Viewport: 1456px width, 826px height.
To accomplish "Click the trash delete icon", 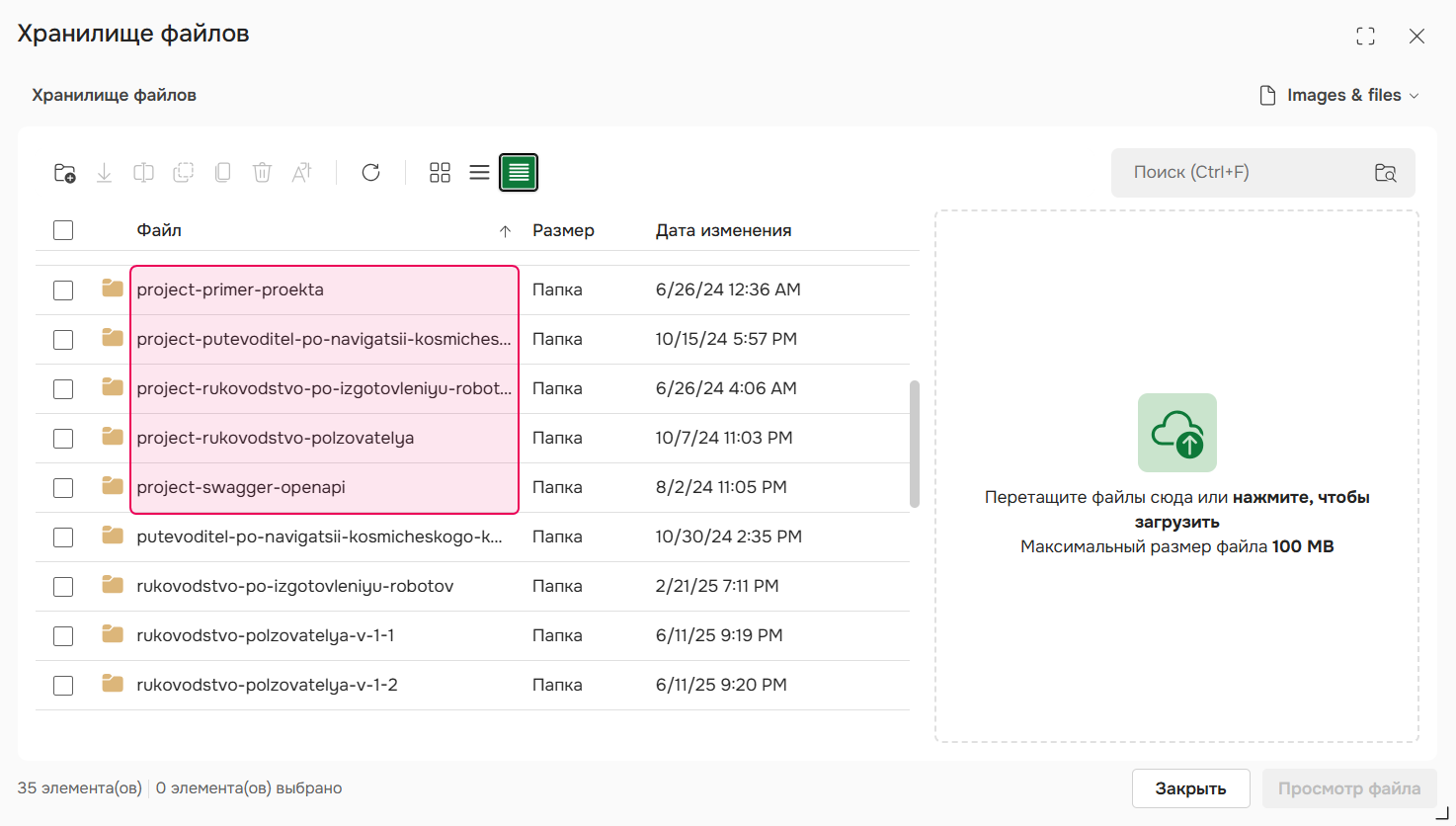I will (x=262, y=173).
